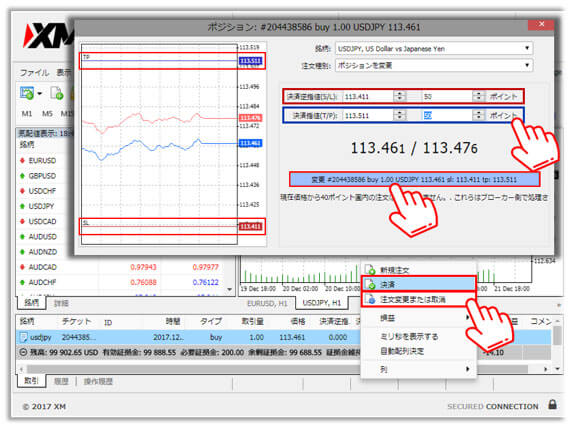Click the secured connection padlock icon
The height and width of the screenshot is (429, 570).
[553, 404]
